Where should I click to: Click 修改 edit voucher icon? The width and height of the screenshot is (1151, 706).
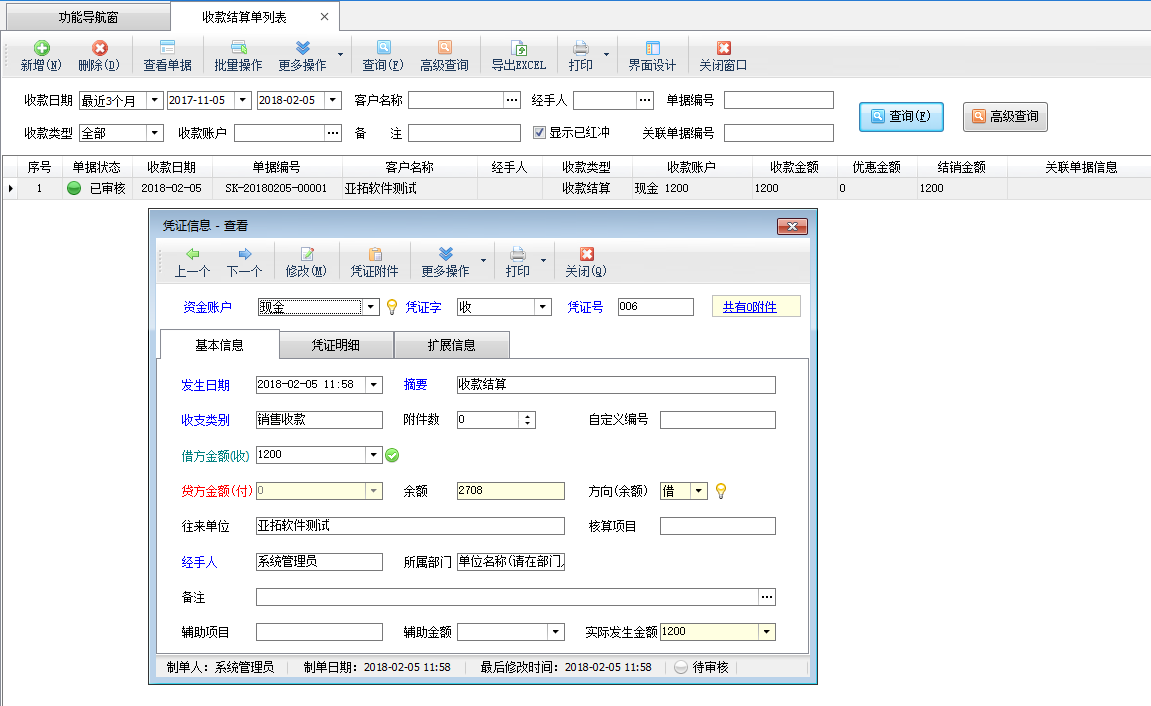click(x=306, y=255)
